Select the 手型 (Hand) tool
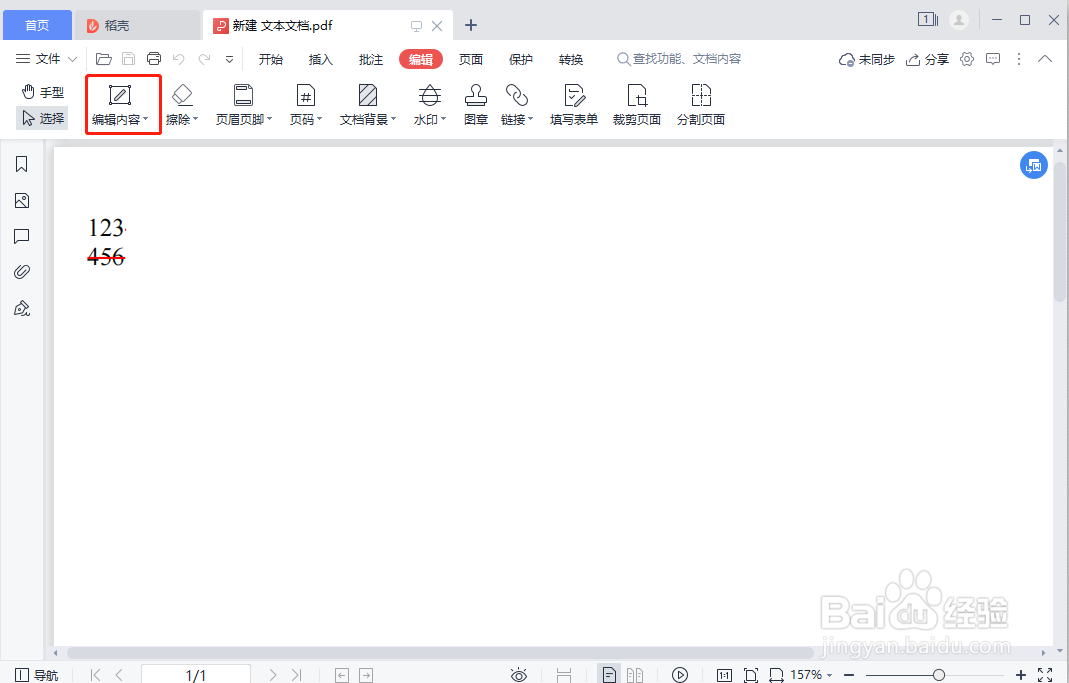The height and width of the screenshot is (683, 1069). pos(44,91)
